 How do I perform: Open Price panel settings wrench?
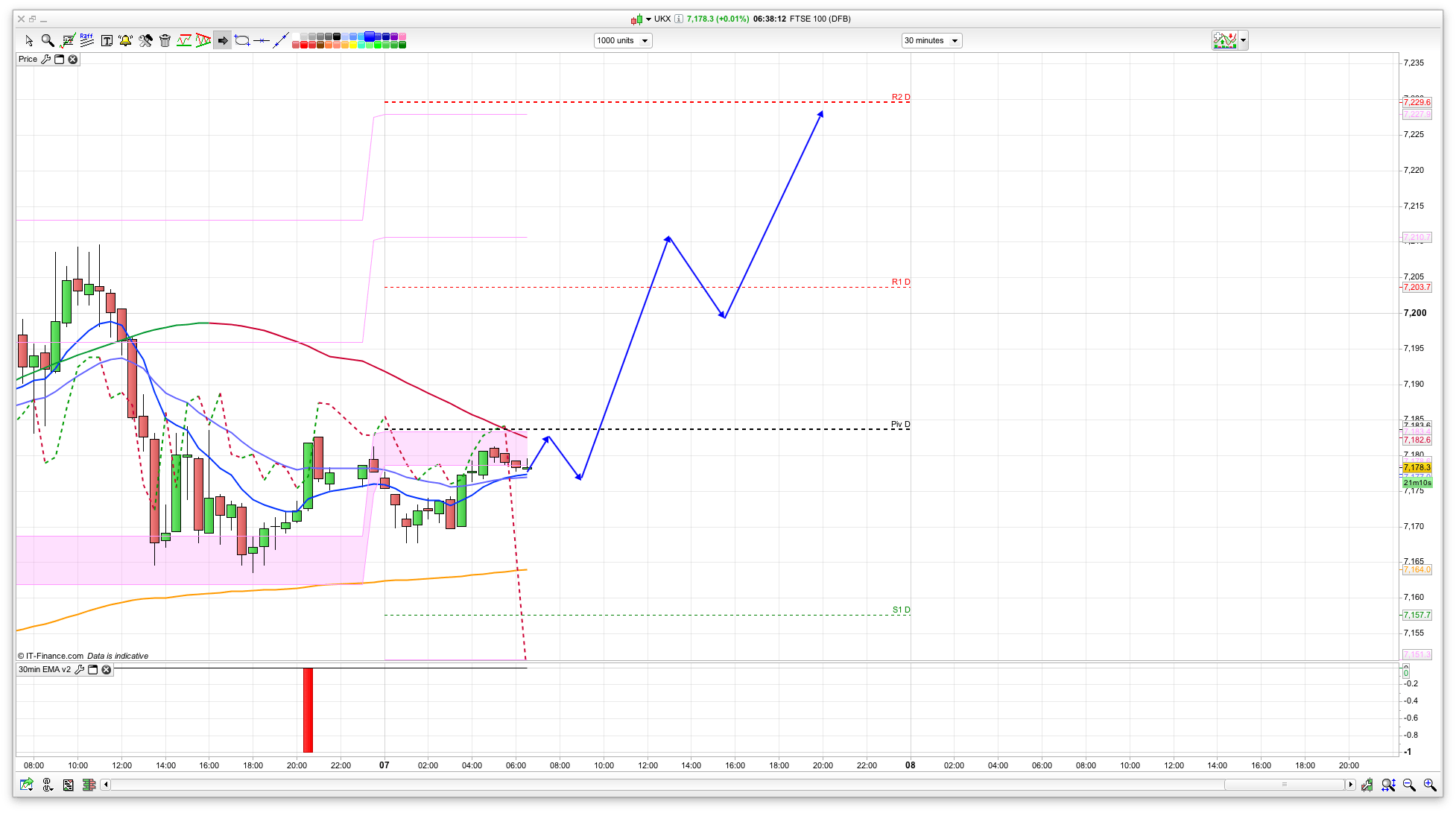(46, 59)
